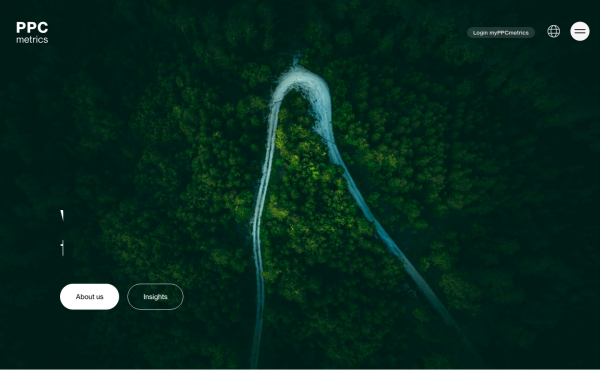The image size is (600, 375).
Task: Go to the About us page
Action: point(90,297)
